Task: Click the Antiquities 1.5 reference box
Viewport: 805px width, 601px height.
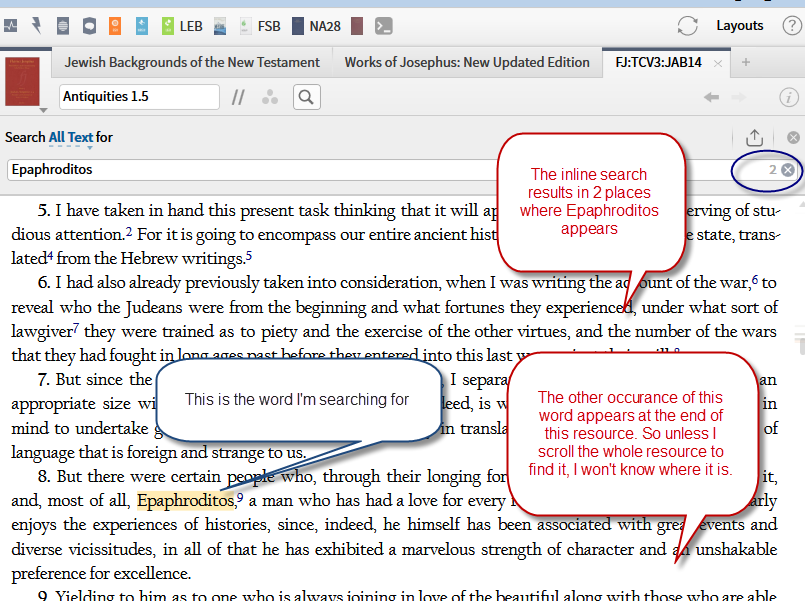Action: [139, 96]
